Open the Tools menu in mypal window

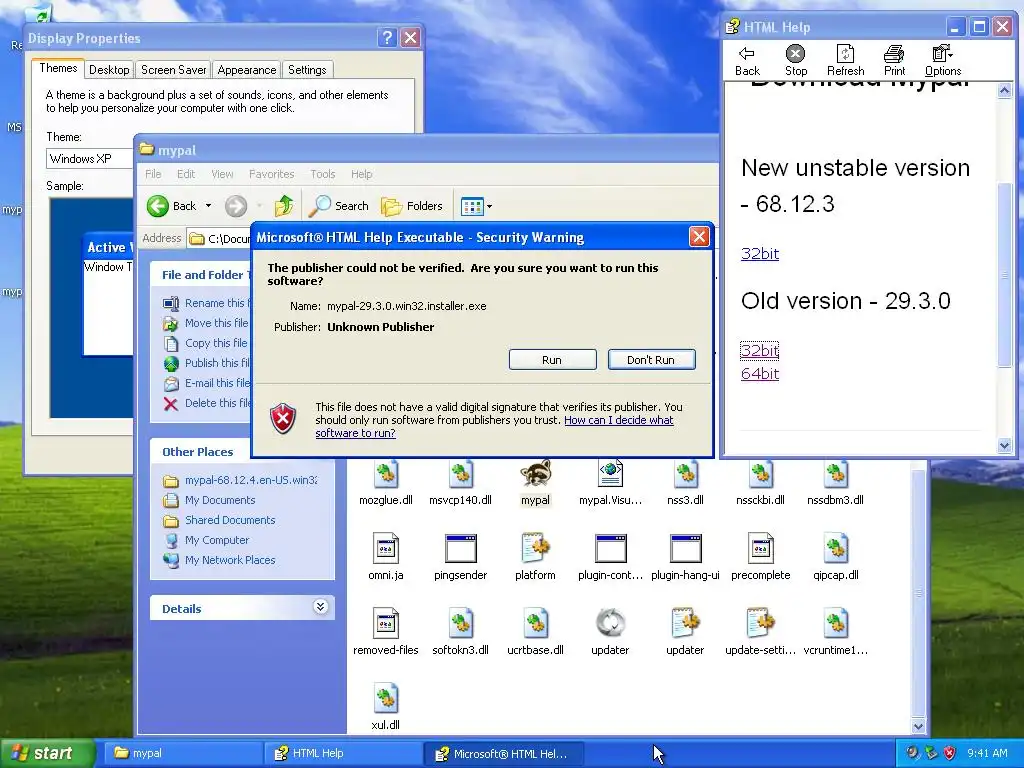323,174
